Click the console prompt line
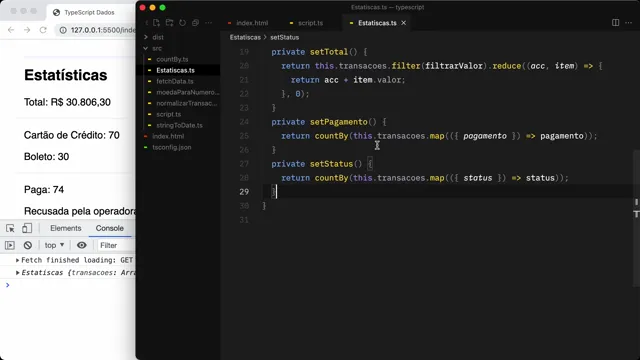 click(x=68, y=285)
